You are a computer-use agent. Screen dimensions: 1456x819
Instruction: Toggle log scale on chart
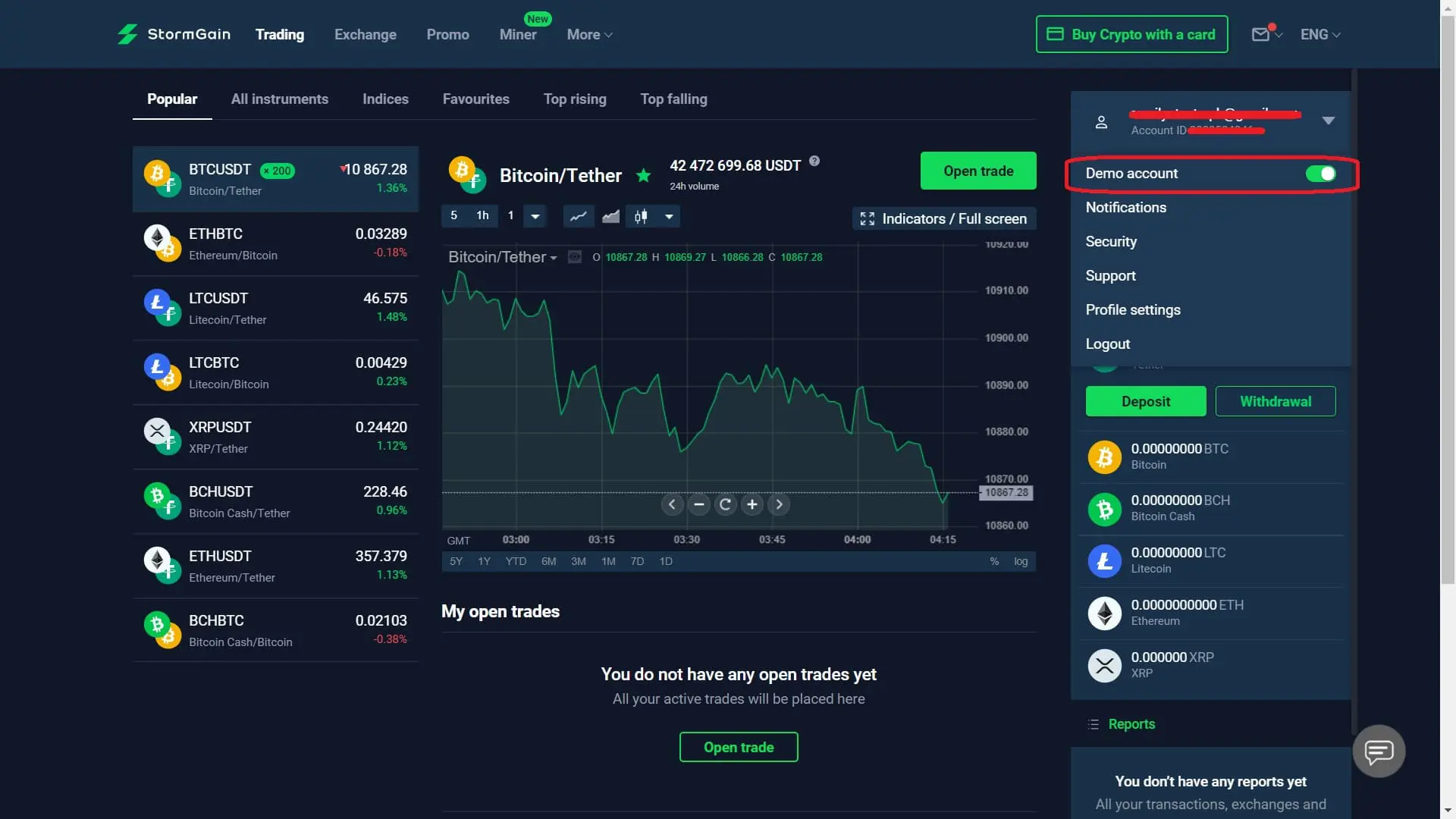tap(1021, 561)
